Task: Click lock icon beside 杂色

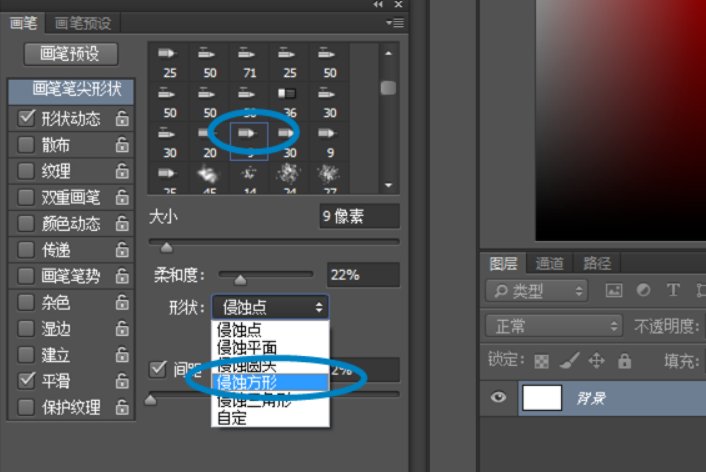Action: 122,303
